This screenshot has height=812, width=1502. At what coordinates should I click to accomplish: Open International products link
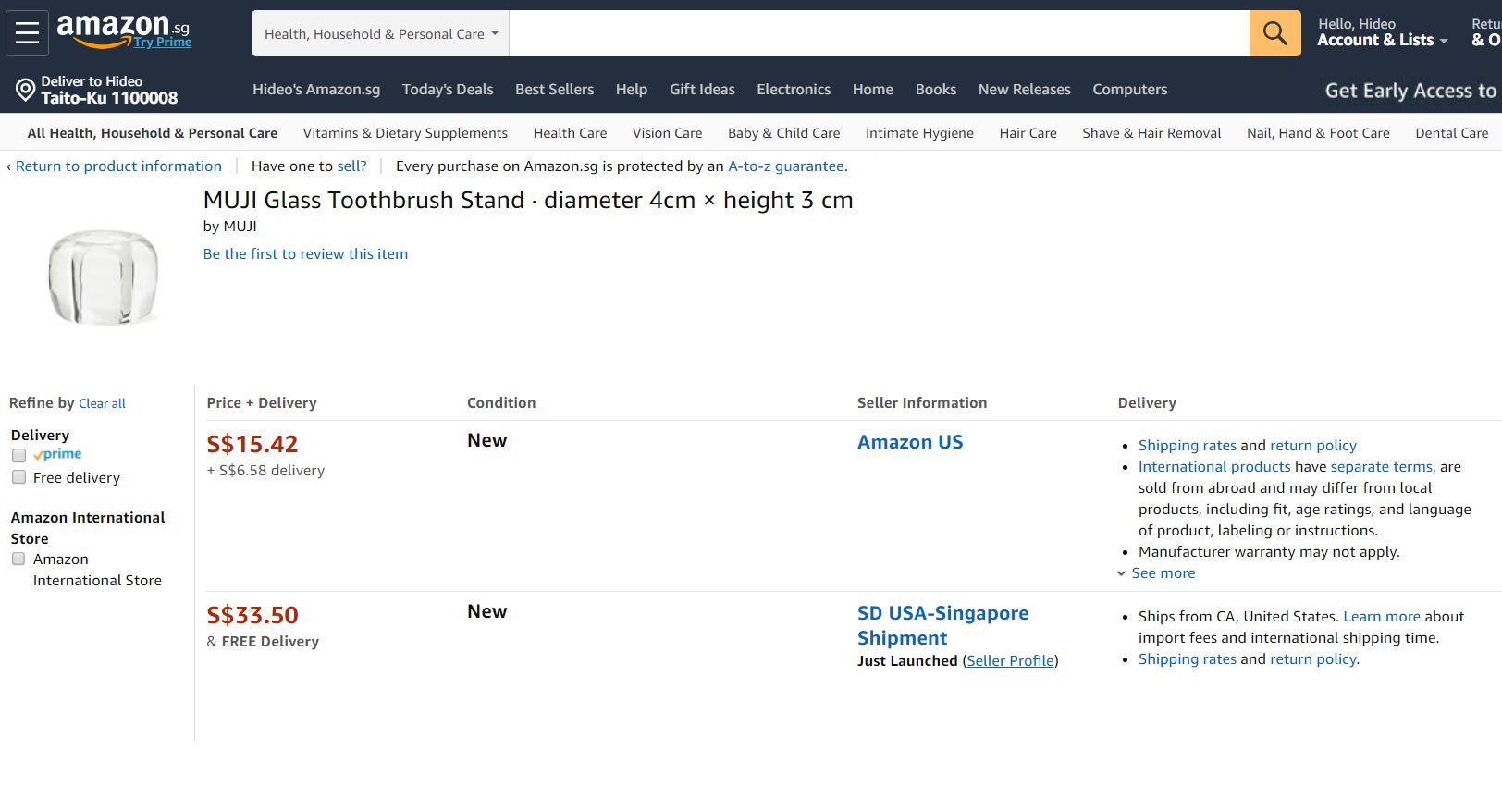1214,467
